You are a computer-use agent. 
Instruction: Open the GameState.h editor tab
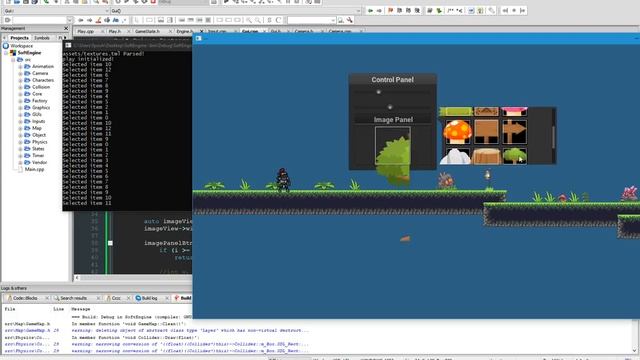tap(147, 31)
